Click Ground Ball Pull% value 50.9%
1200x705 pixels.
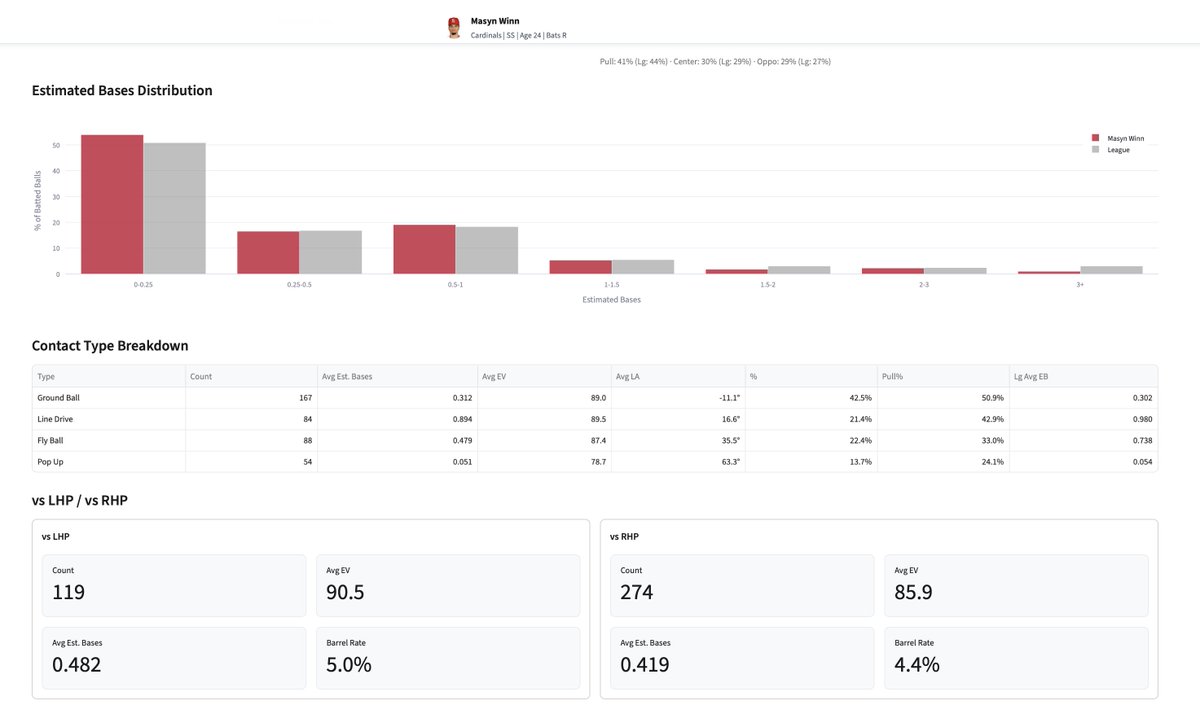(992, 398)
